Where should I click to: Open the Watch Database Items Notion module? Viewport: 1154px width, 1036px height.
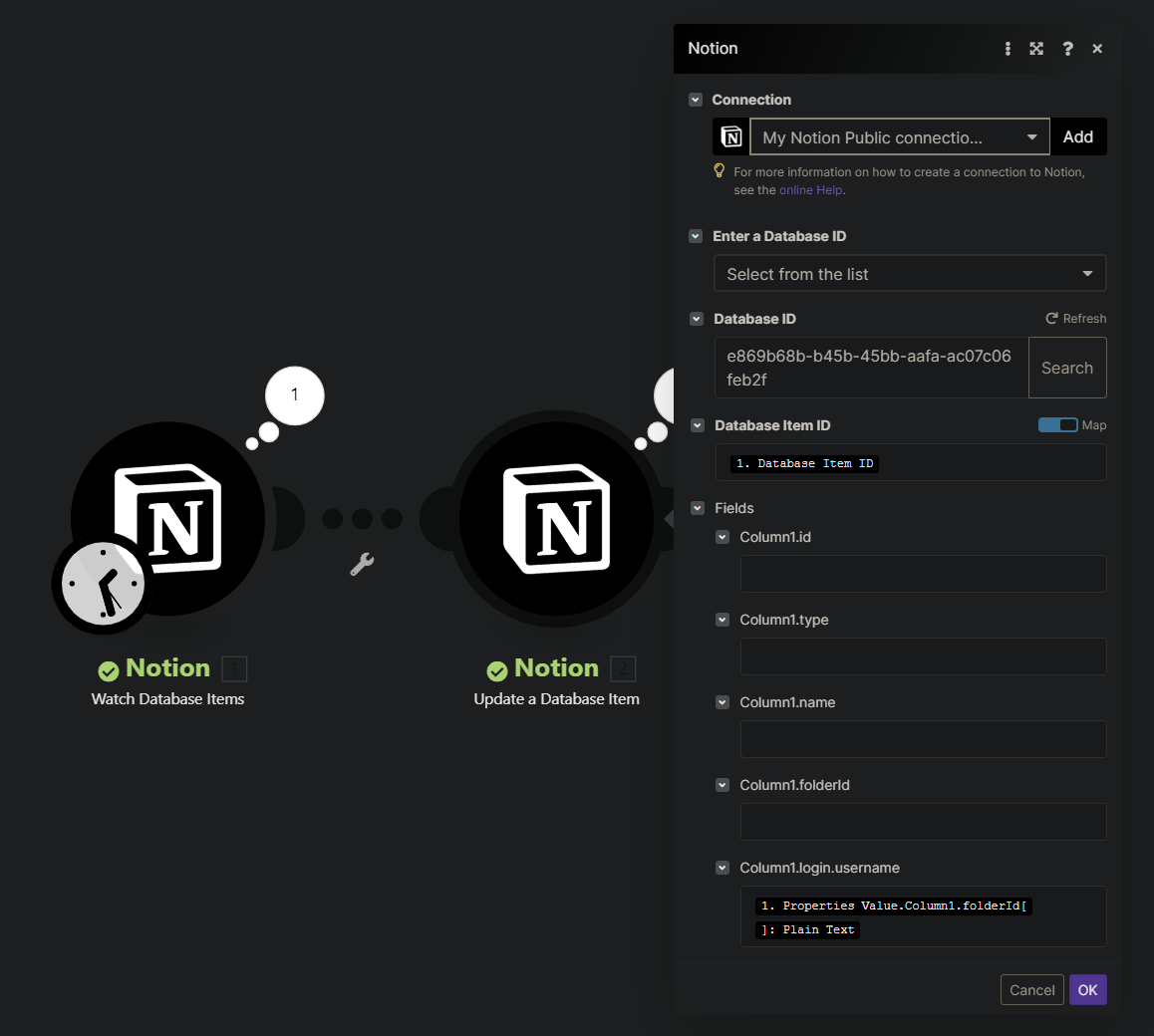[x=167, y=519]
